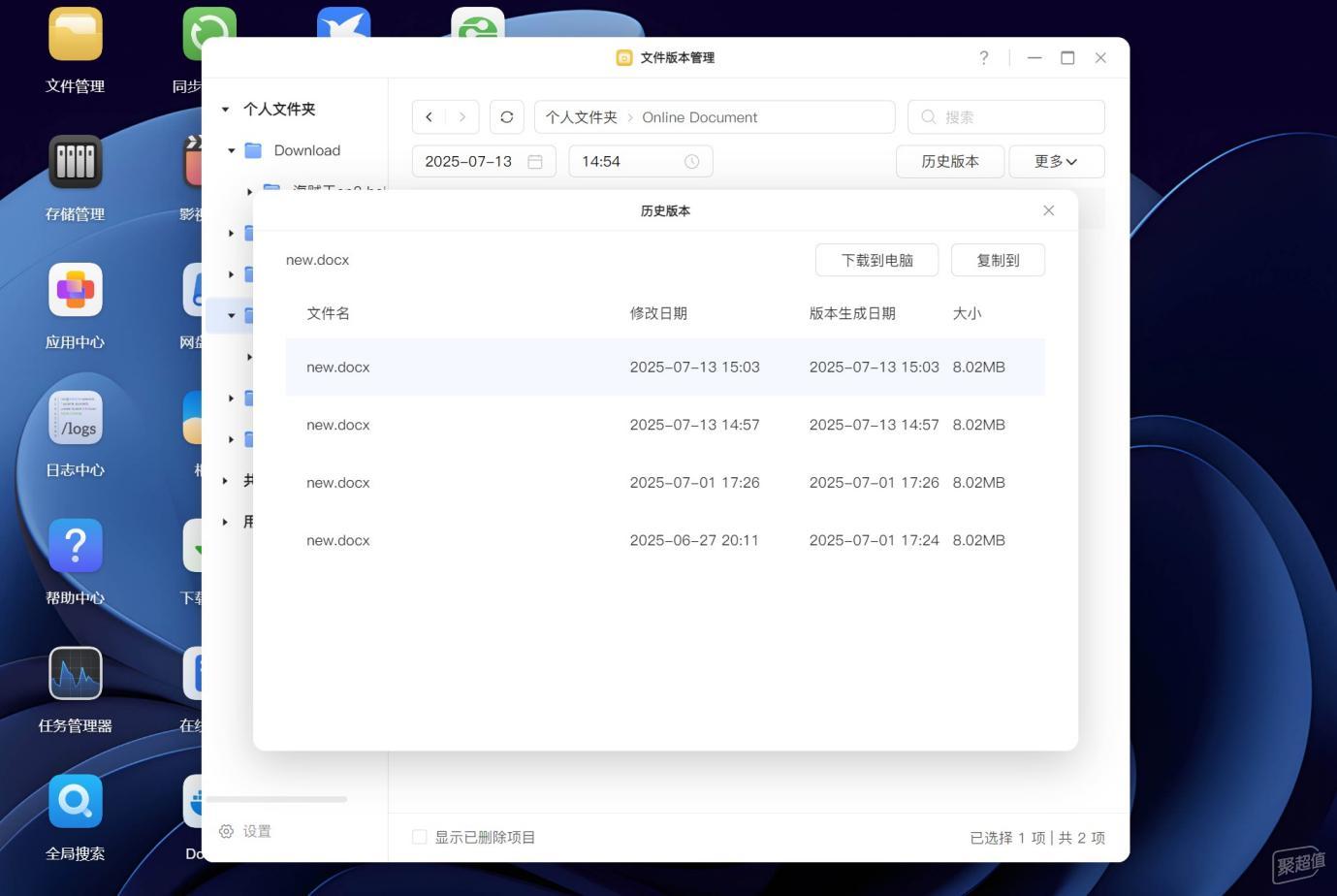
Task: Open the 存储管理 desktop app
Action: tap(76, 162)
